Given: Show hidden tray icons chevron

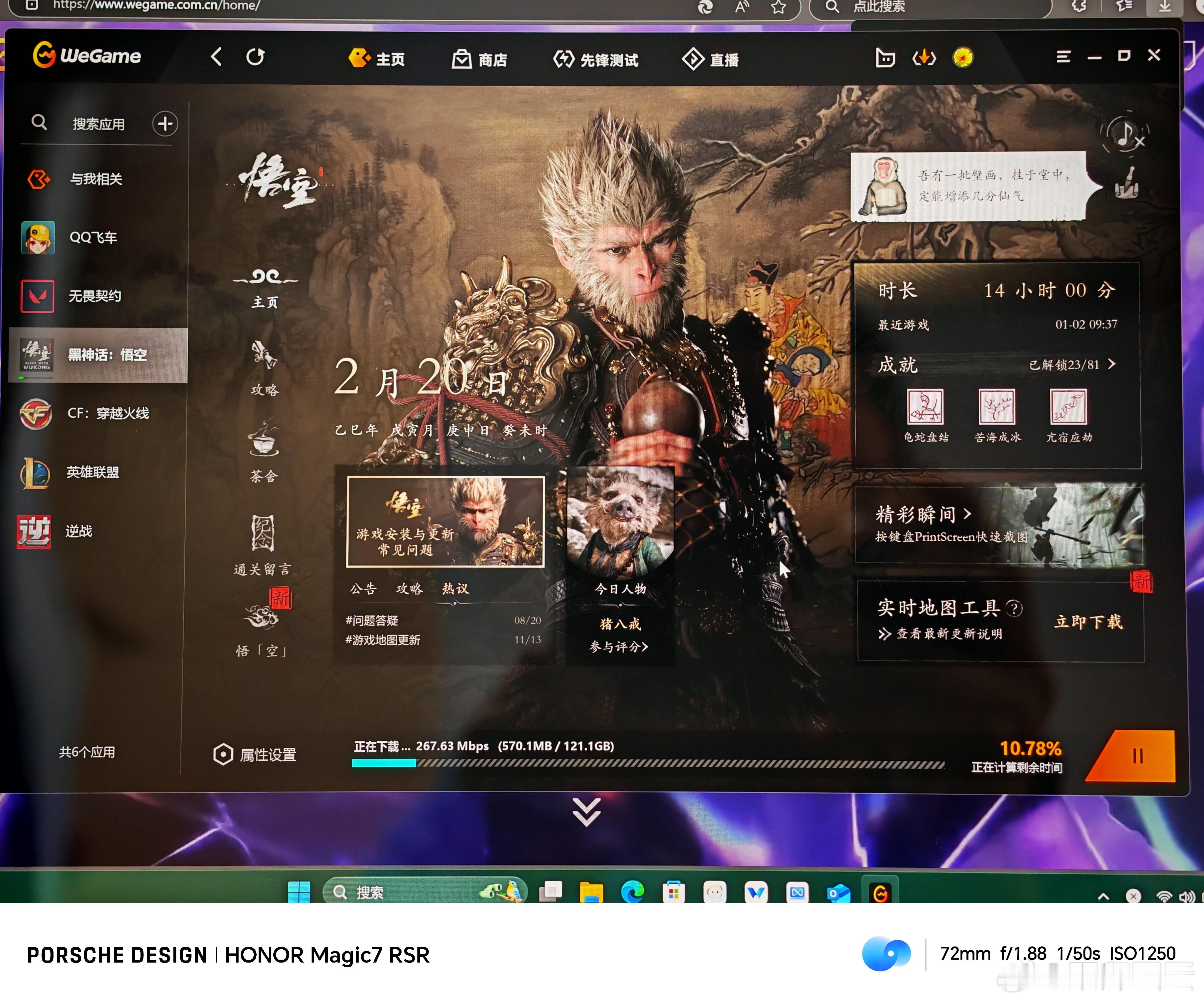Looking at the screenshot, I should [1103, 897].
